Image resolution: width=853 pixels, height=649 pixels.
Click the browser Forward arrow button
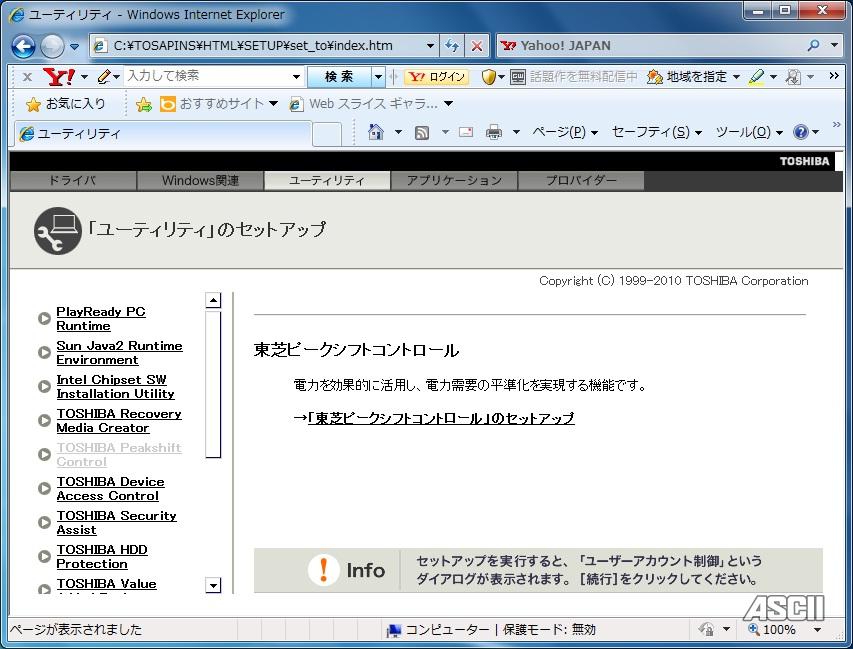point(52,46)
